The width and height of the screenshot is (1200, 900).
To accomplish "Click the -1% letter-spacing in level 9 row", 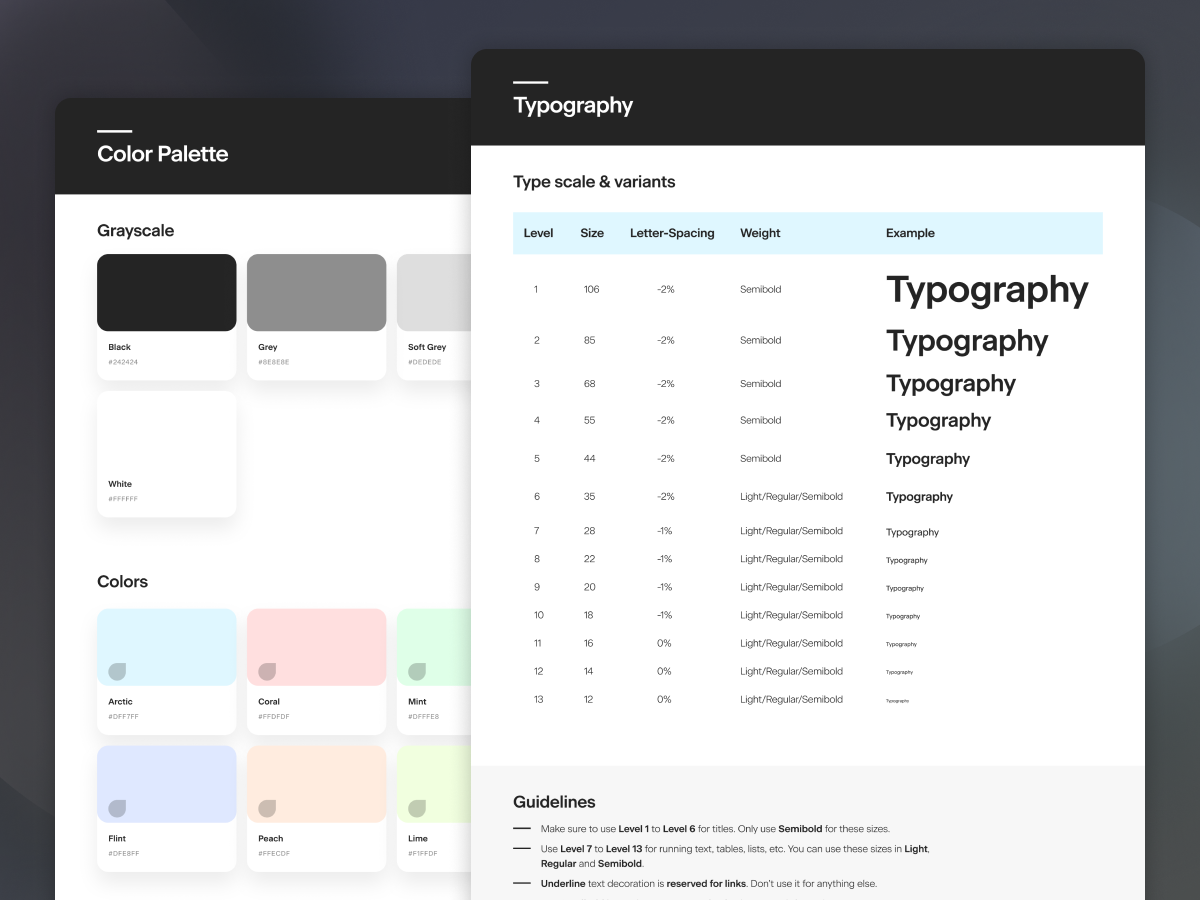I will (665, 587).
